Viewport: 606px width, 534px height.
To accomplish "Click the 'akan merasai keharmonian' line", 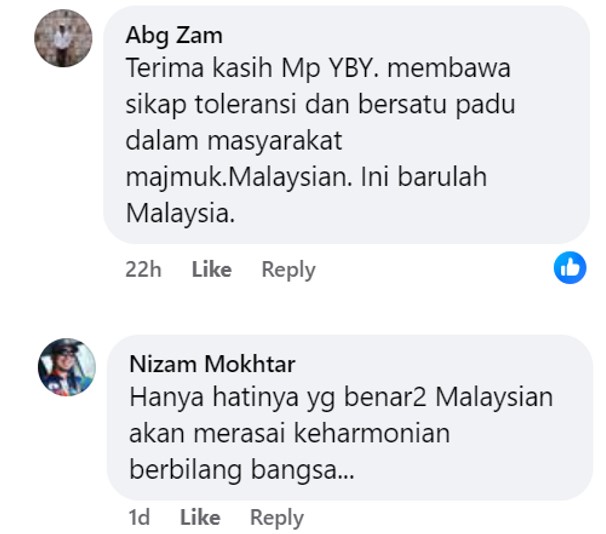I will click(289, 434).
